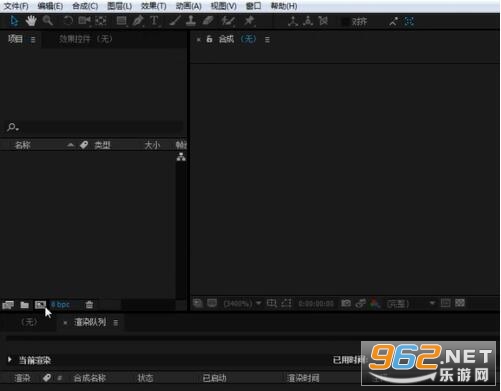Viewport: 501px width, 391px height.
Task: Sort project items by 名称 column
Action: [x=23, y=145]
